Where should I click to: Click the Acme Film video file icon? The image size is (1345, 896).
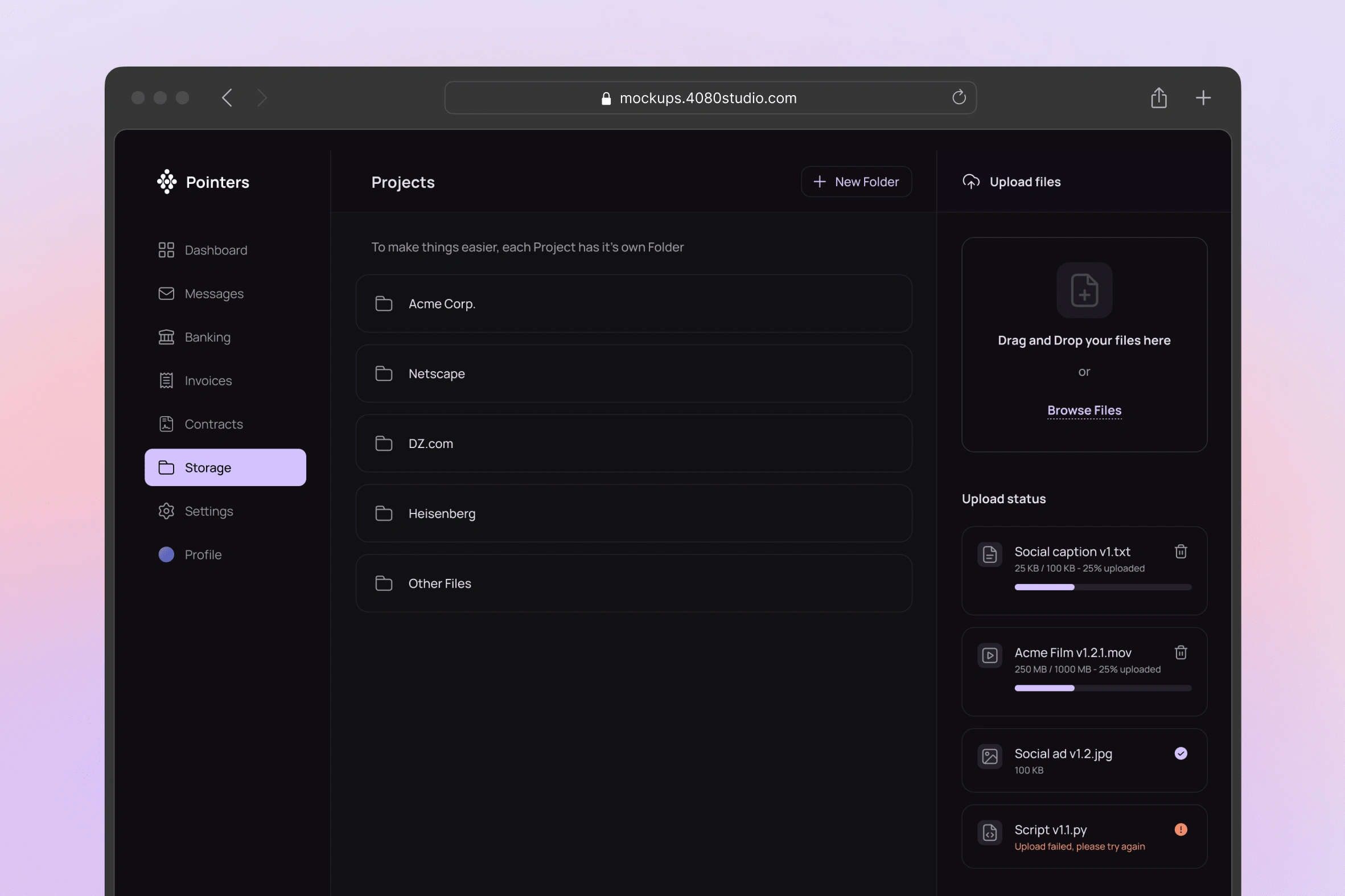990,655
